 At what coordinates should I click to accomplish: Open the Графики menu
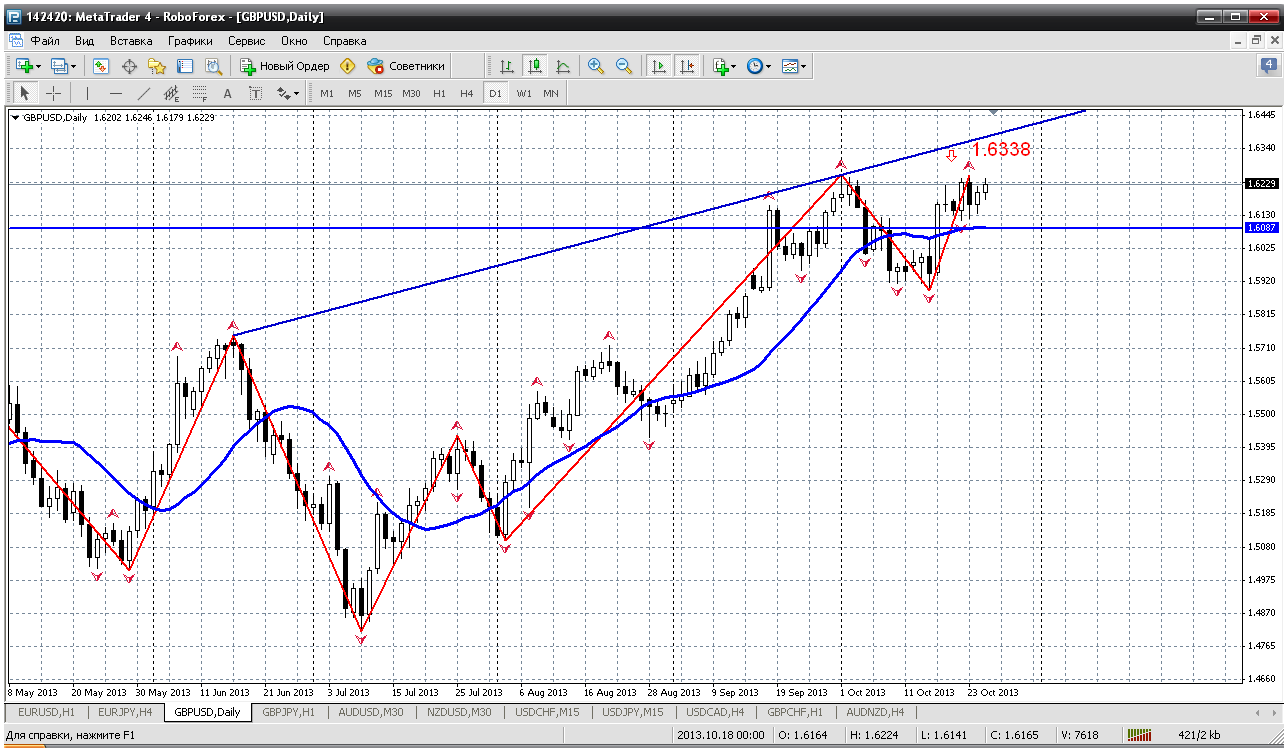190,41
